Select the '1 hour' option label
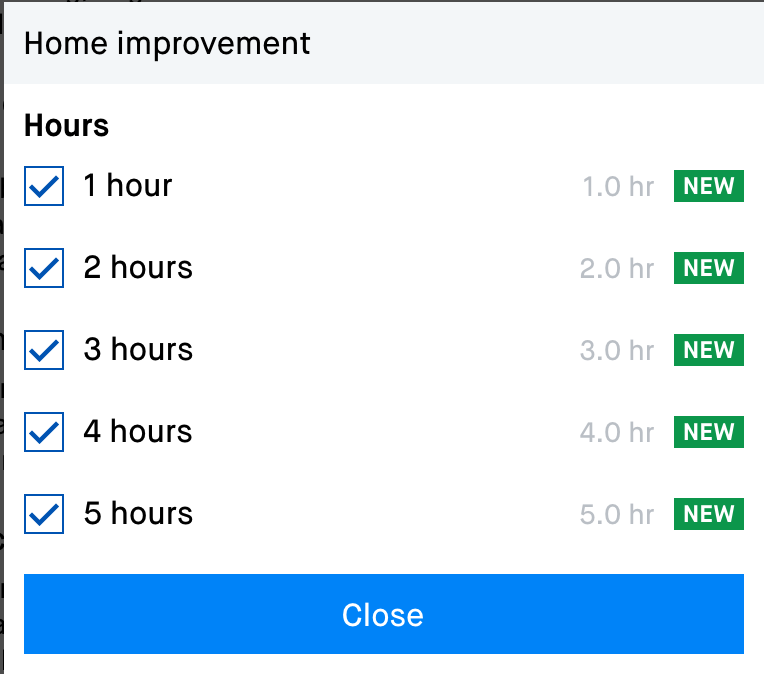Viewport: 764px width, 674px height. [x=128, y=186]
